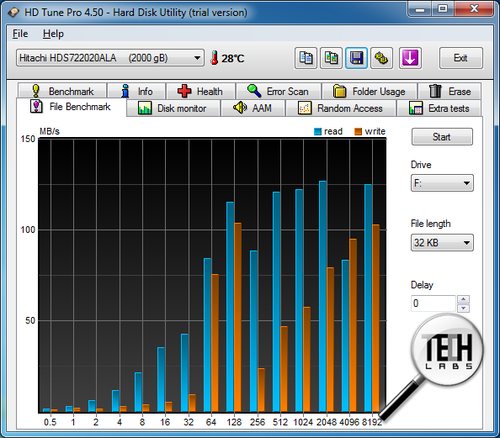Click the 28°C temperature reading
Screen dimensions: 500x438
coord(233,58)
